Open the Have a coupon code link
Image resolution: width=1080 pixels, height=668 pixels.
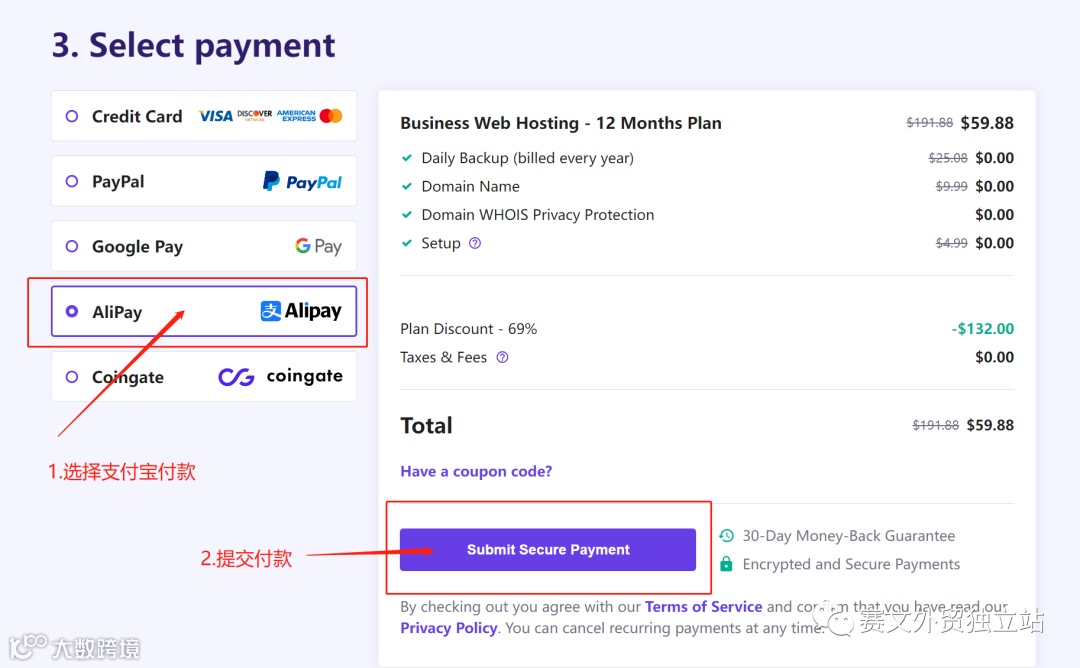click(476, 471)
